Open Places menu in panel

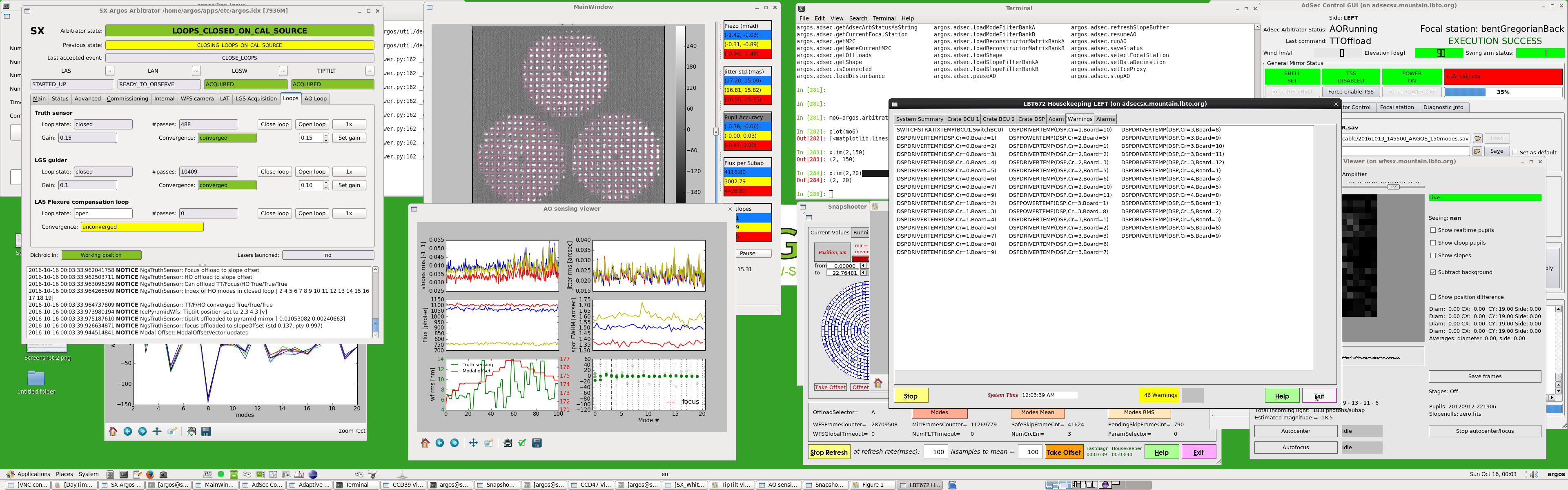(64, 474)
